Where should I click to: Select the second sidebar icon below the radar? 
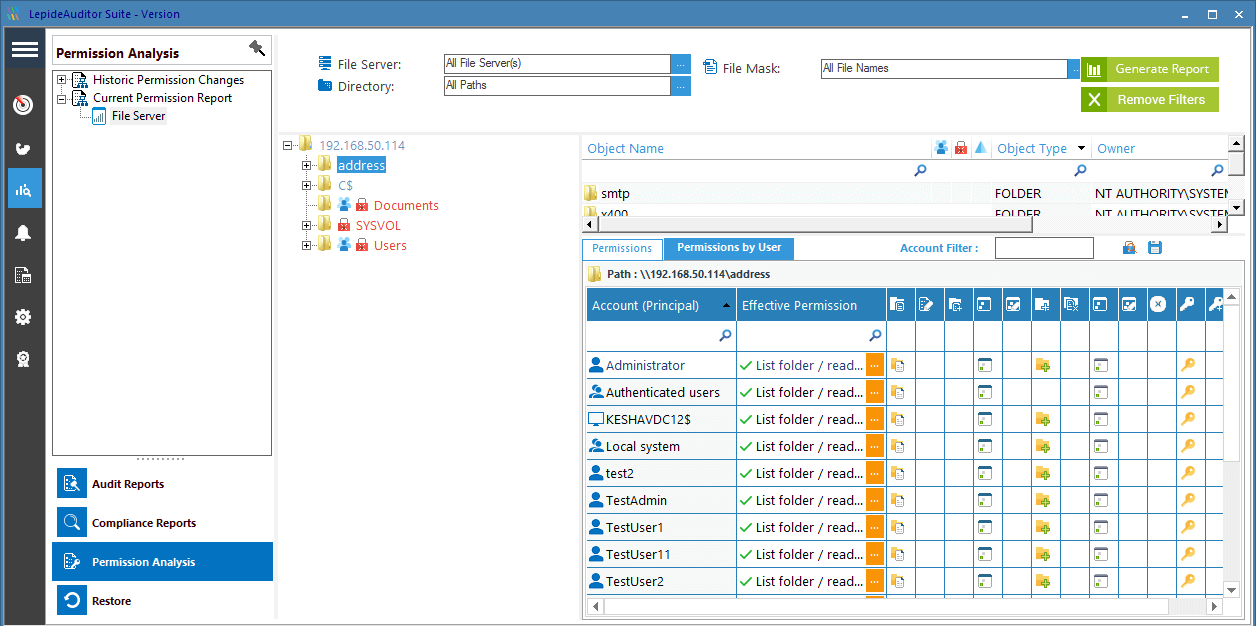(x=24, y=149)
